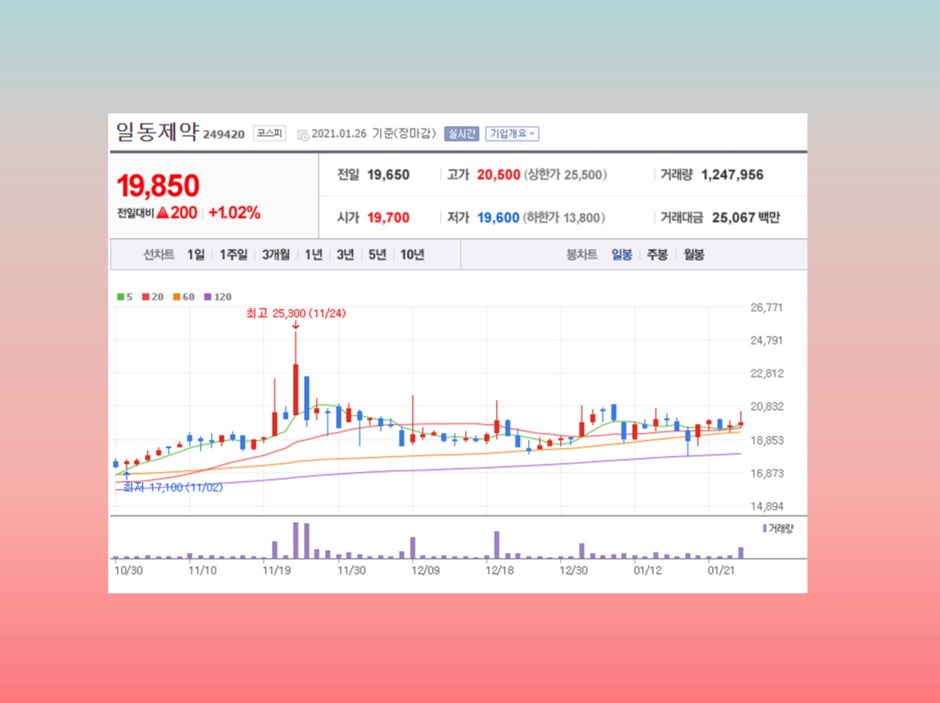Click the 11/10 date axis label
Screen dimensions: 940x703
[203, 570]
